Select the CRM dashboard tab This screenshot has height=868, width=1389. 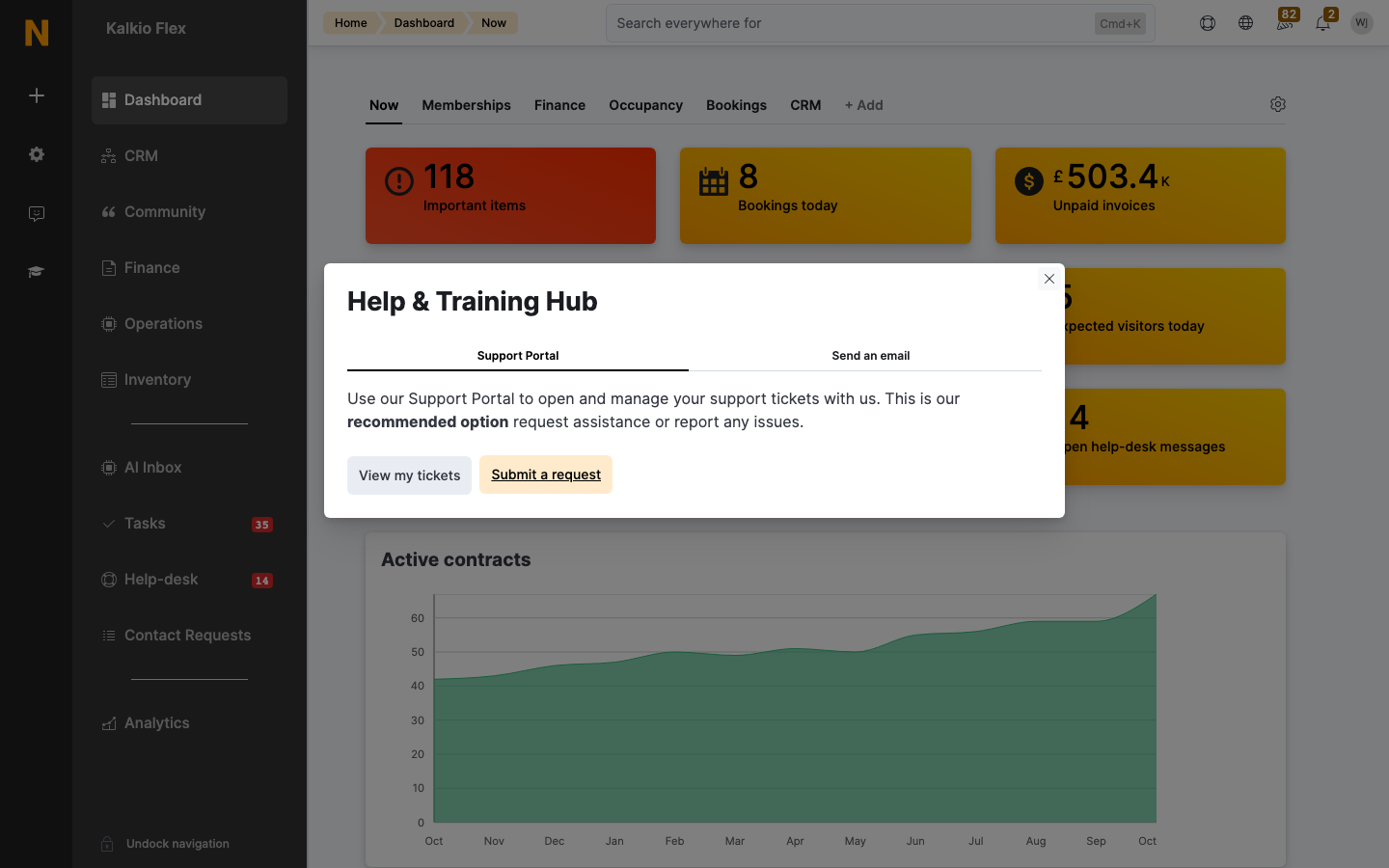805,105
